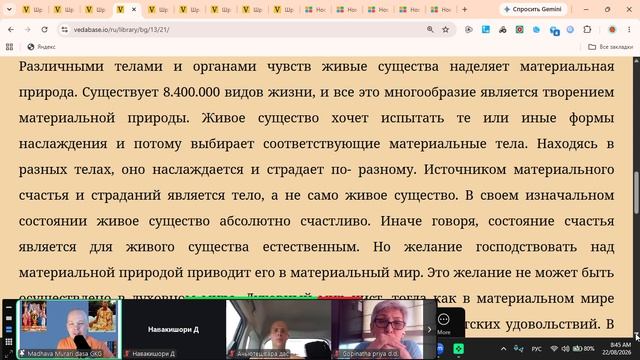The height and width of the screenshot is (360, 640).
Task: Click the number 8.400.000 in the text
Action: pyautogui.click(x=191, y=92)
